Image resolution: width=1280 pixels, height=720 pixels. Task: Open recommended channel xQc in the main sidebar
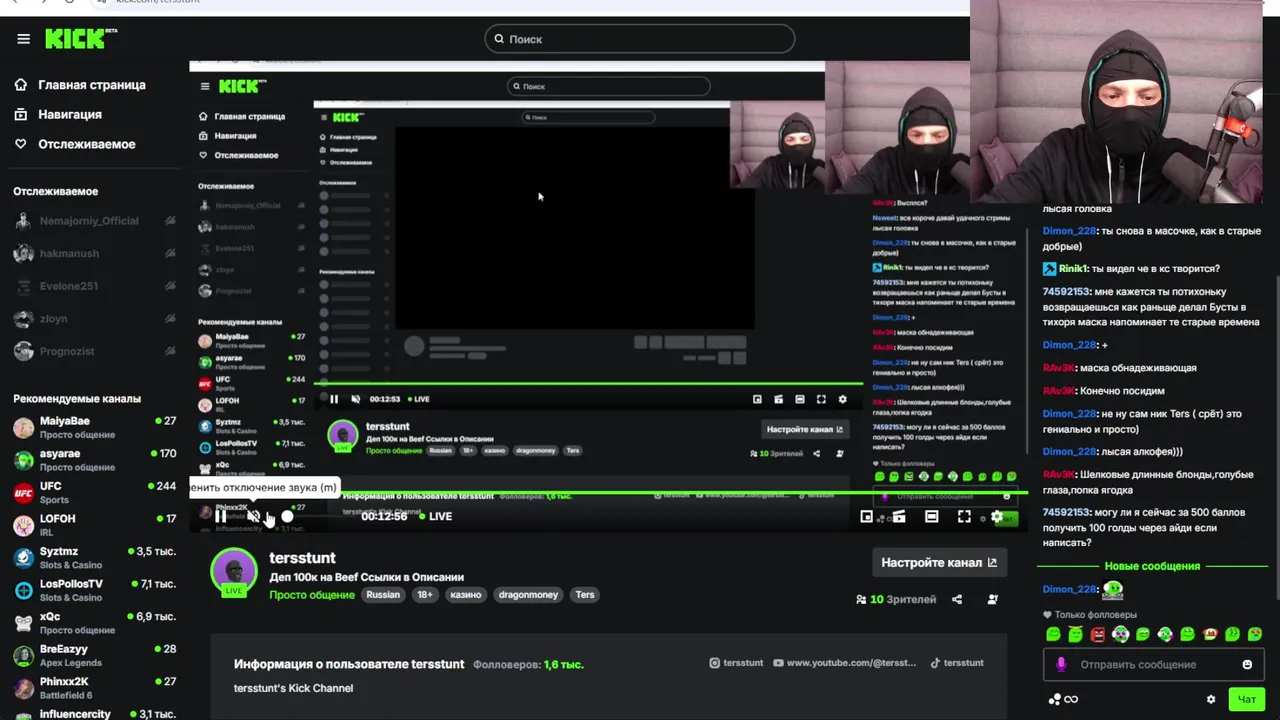tap(94, 623)
